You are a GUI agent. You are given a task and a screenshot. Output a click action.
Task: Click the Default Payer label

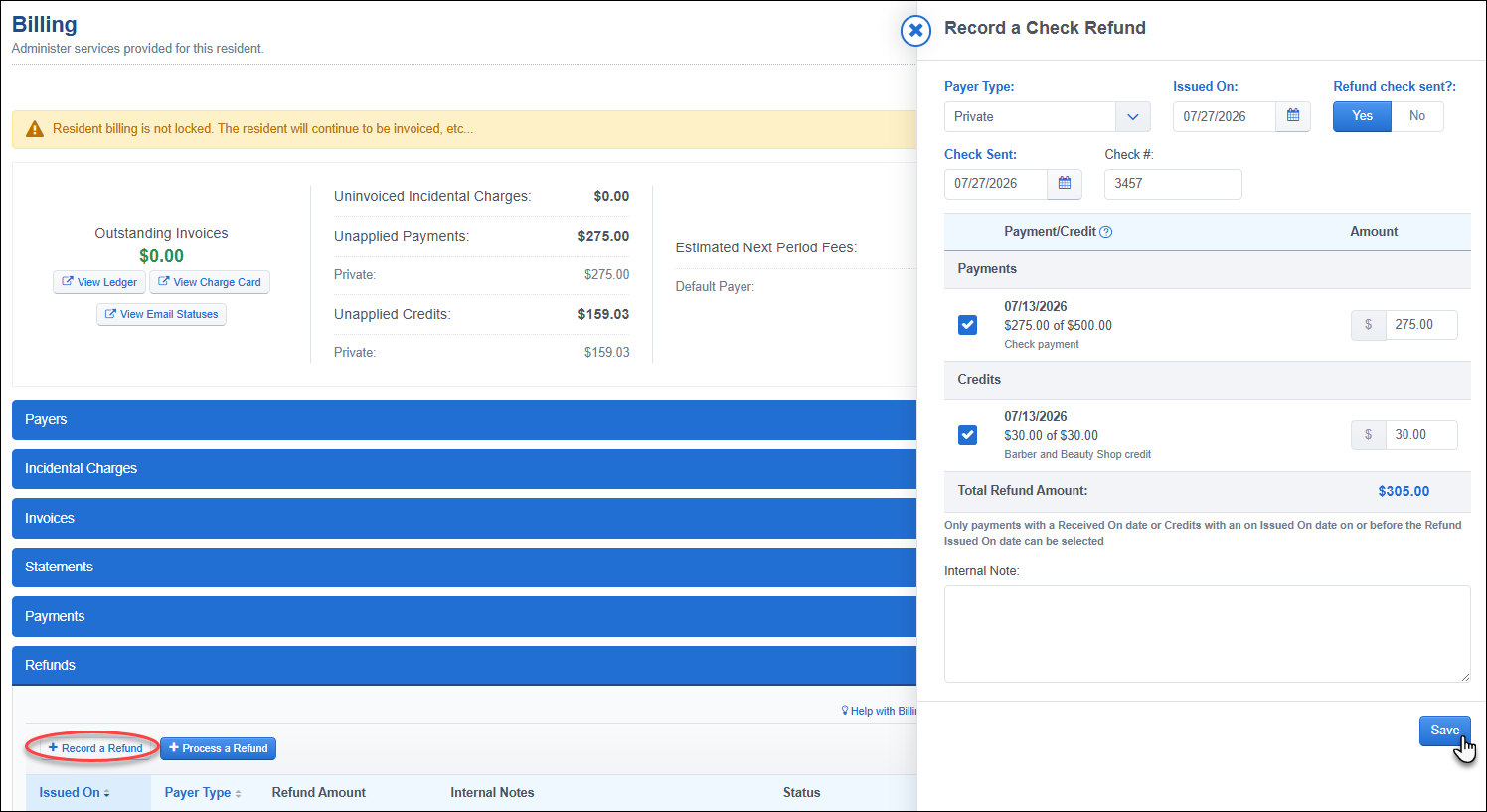tap(715, 286)
